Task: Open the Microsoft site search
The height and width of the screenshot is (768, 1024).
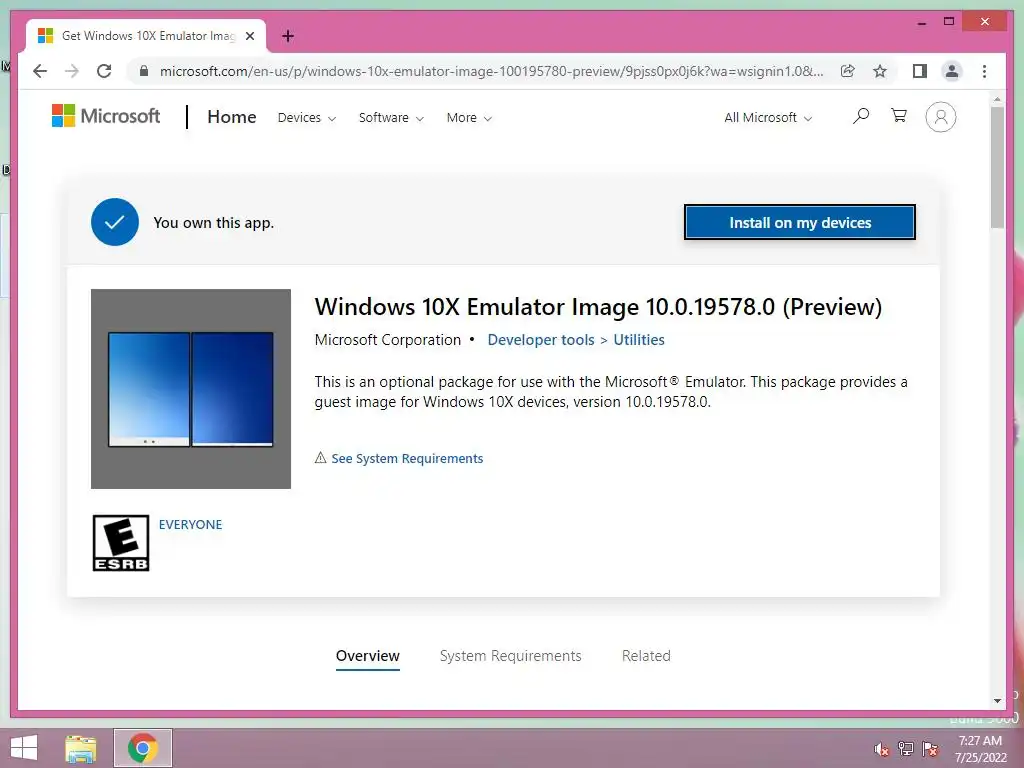Action: click(x=861, y=116)
